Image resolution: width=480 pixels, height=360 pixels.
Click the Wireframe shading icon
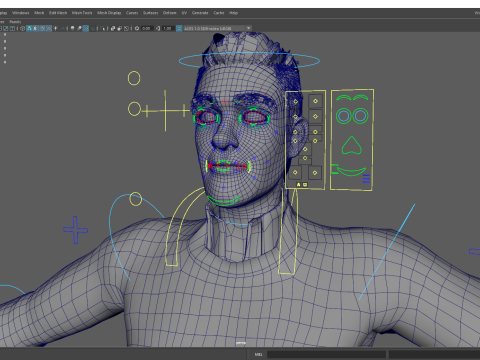click(23, 28)
